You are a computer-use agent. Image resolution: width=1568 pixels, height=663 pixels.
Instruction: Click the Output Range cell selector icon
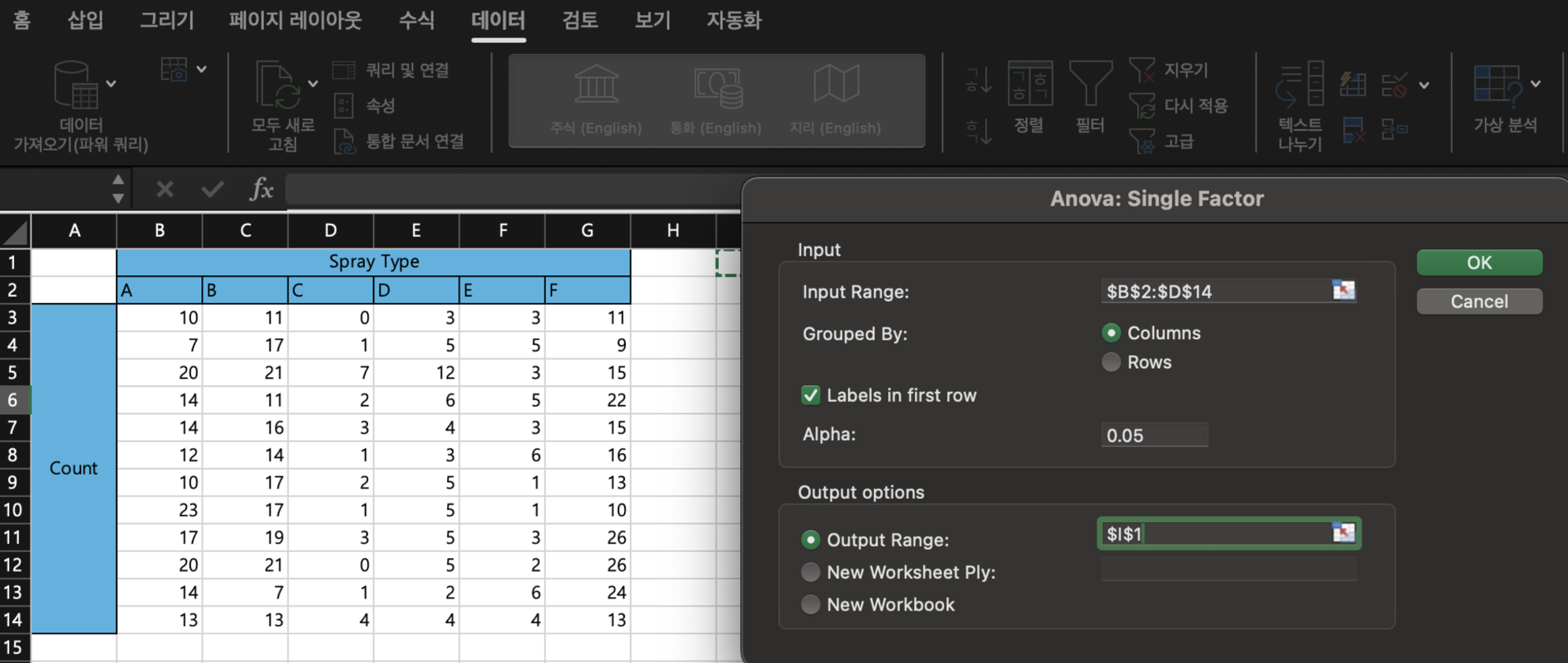(1343, 533)
